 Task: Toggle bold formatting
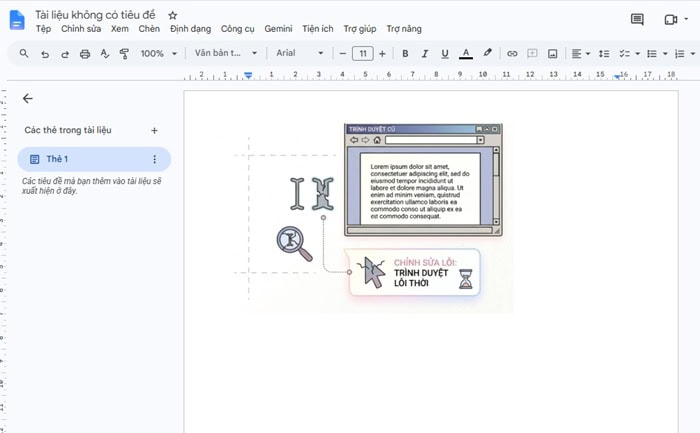click(x=405, y=54)
